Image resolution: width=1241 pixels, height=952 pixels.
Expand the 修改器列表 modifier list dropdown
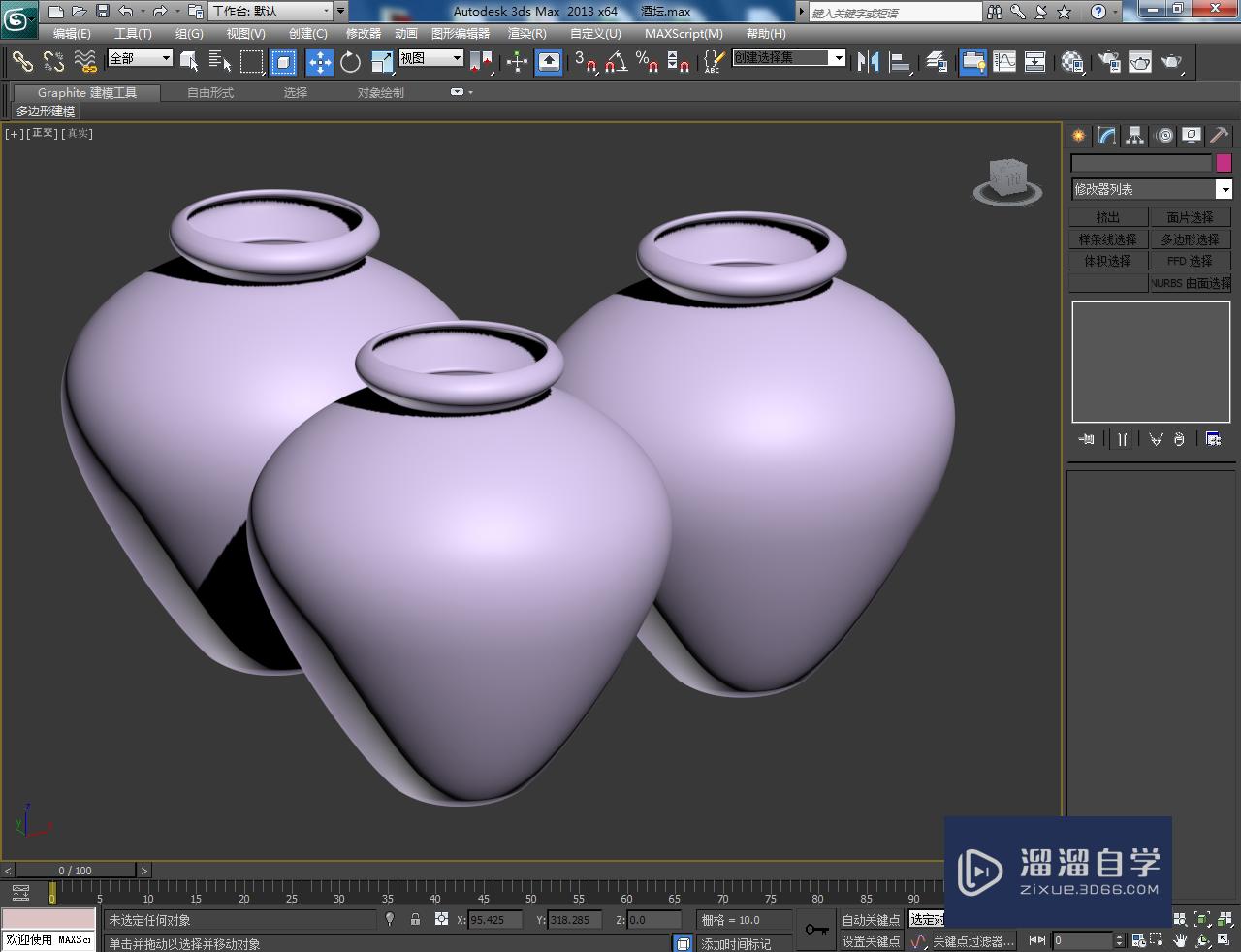pyautogui.click(x=1224, y=189)
